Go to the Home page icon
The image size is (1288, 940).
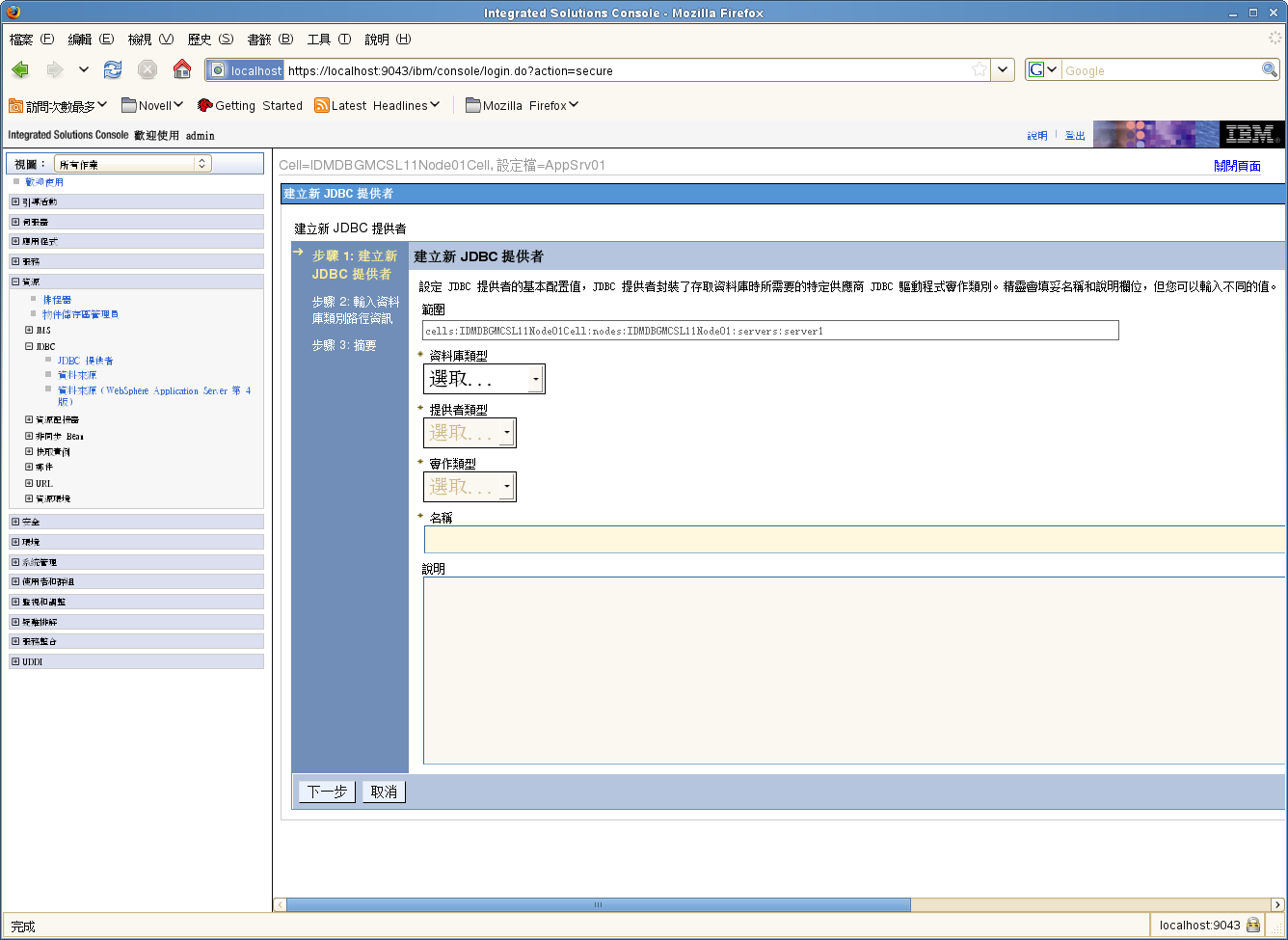[181, 69]
